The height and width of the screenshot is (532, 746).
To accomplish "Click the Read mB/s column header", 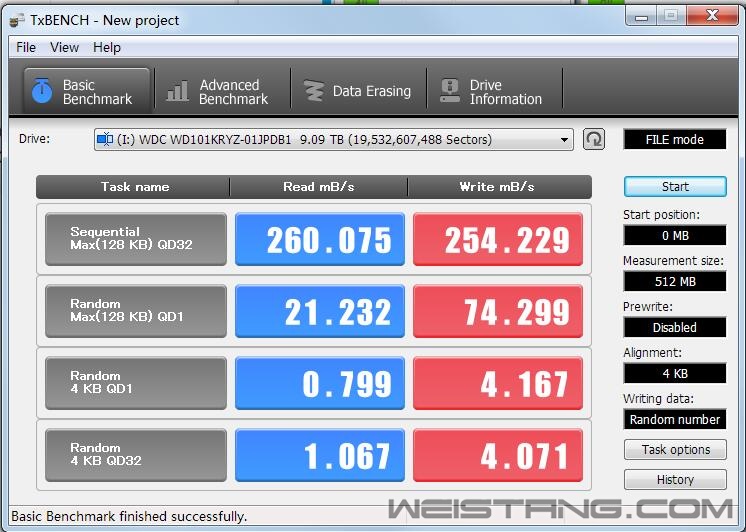I will pos(319,187).
